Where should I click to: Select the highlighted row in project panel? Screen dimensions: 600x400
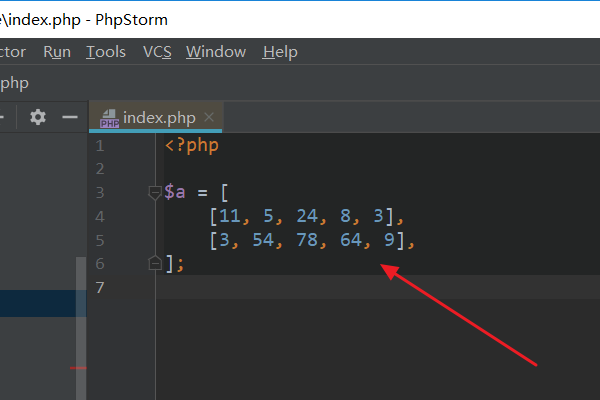coord(43,303)
